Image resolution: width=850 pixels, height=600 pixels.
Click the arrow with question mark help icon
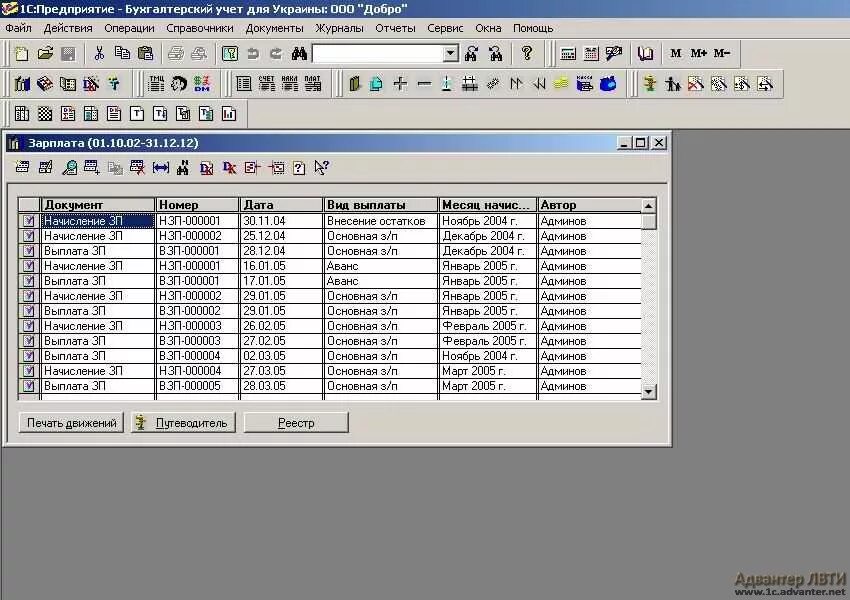tap(321, 167)
